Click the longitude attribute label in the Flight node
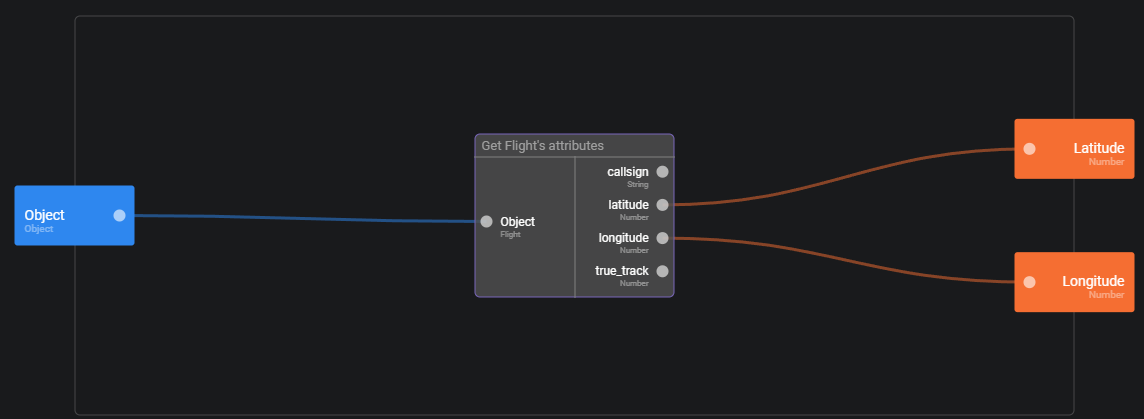 click(623, 239)
